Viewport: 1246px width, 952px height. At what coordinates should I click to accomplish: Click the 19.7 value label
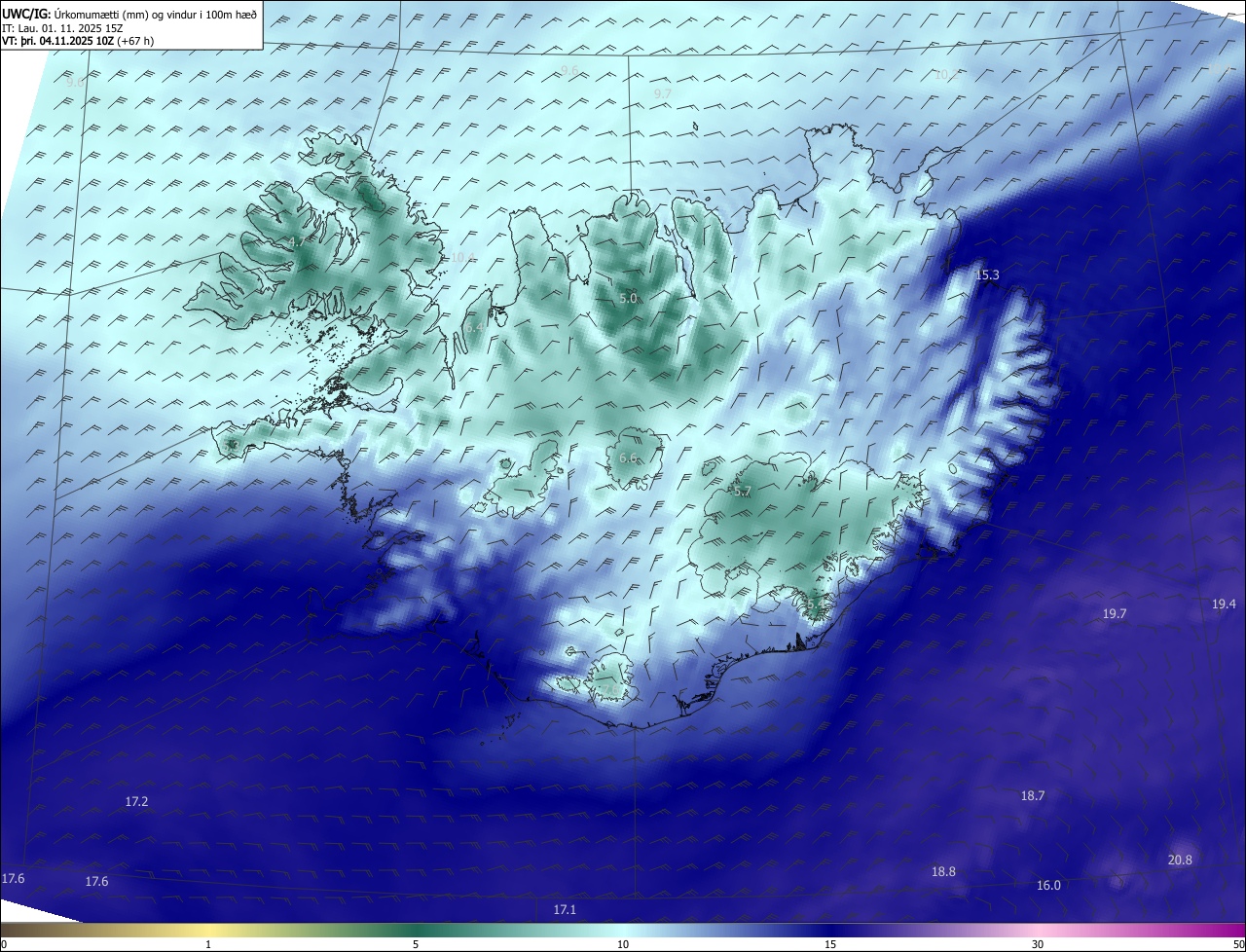(1115, 614)
